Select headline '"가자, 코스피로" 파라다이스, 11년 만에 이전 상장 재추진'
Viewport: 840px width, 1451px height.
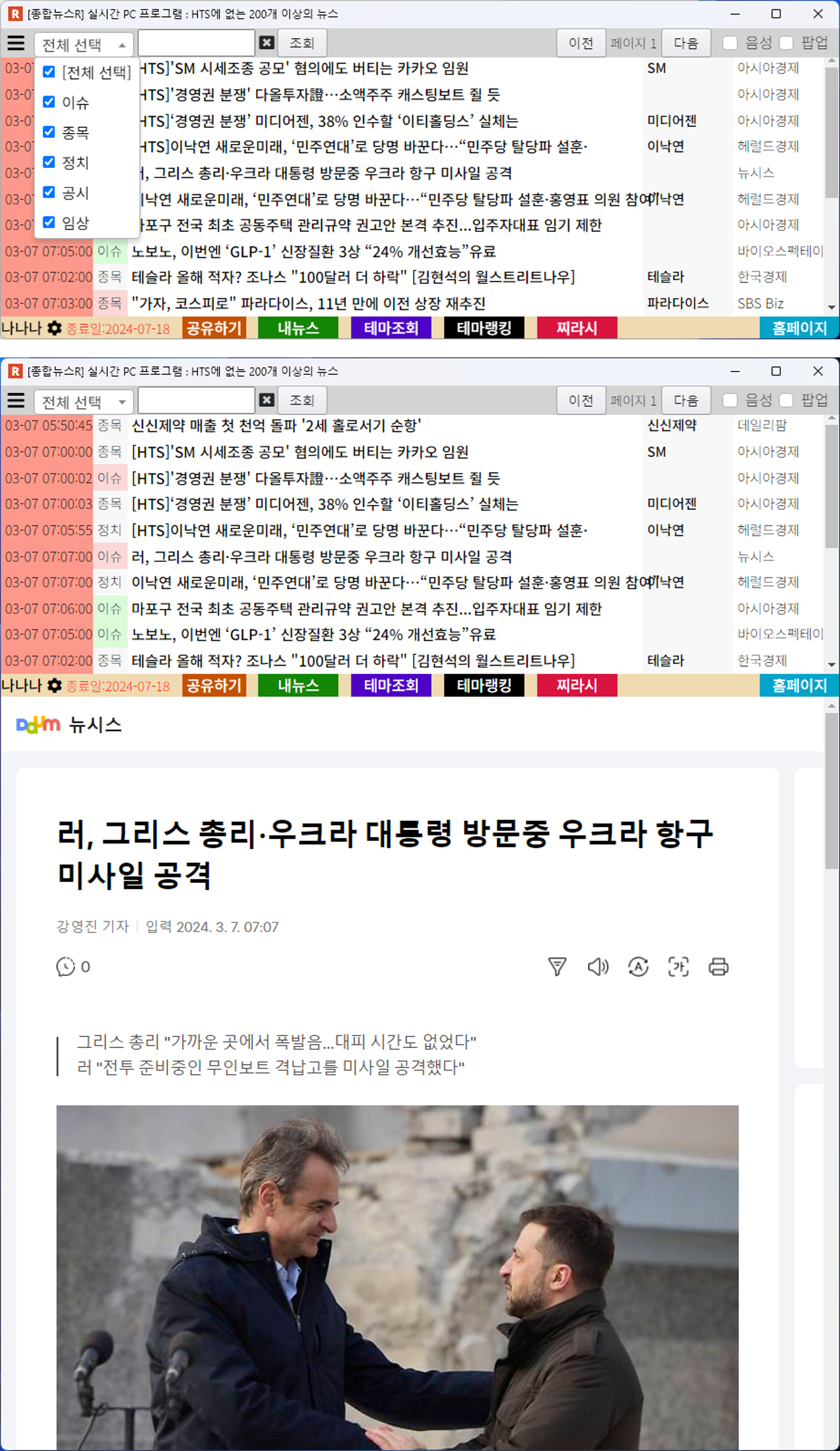point(308,304)
